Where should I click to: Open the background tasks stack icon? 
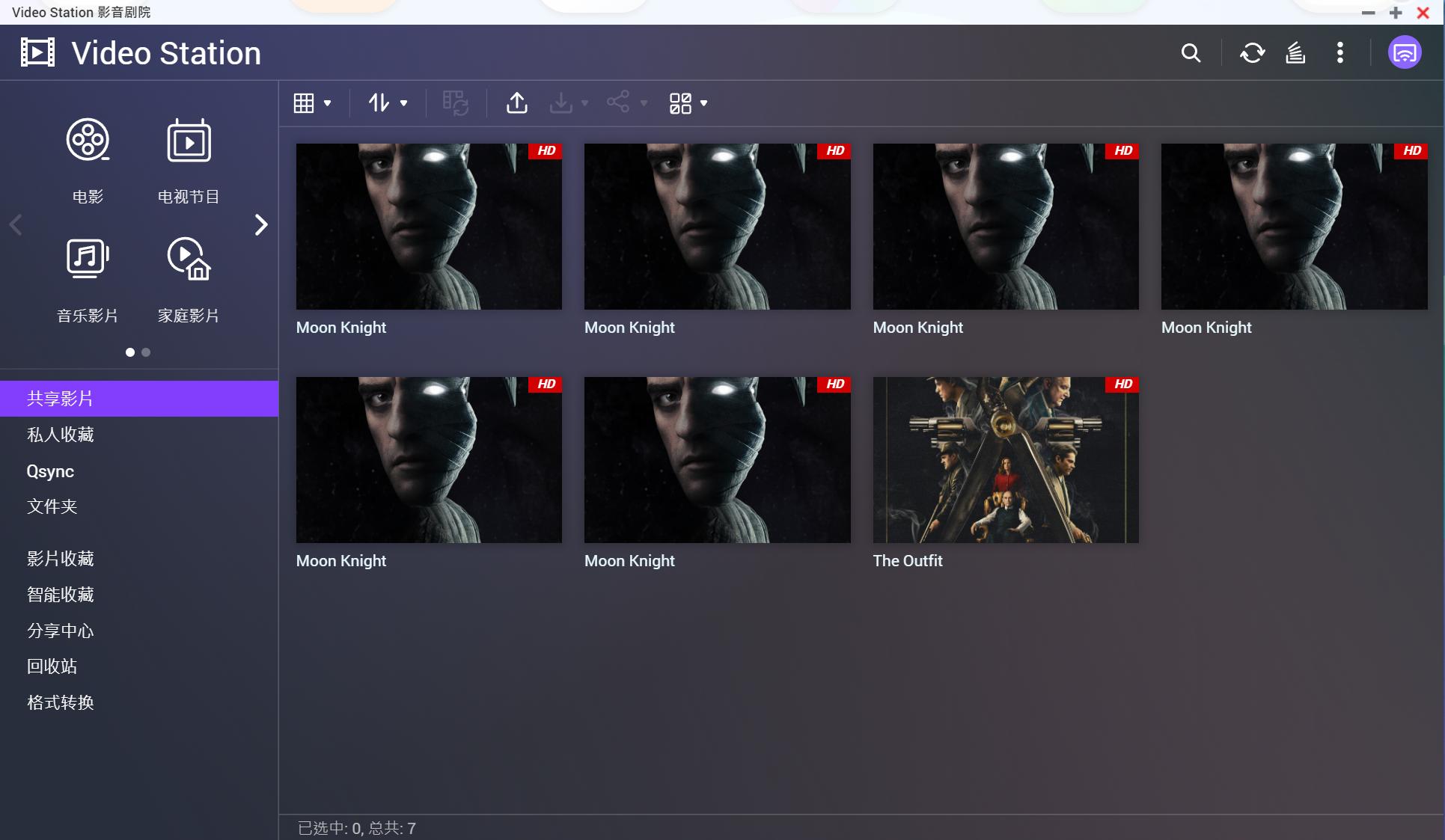(x=1295, y=53)
